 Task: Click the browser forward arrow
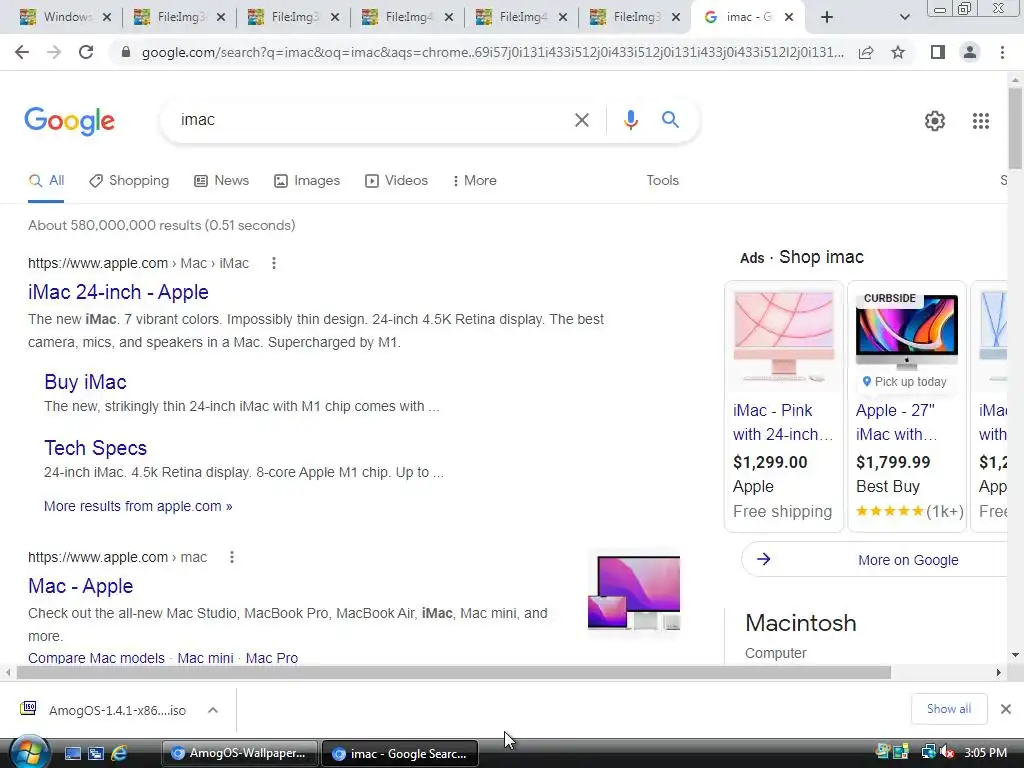coord(54,52)
